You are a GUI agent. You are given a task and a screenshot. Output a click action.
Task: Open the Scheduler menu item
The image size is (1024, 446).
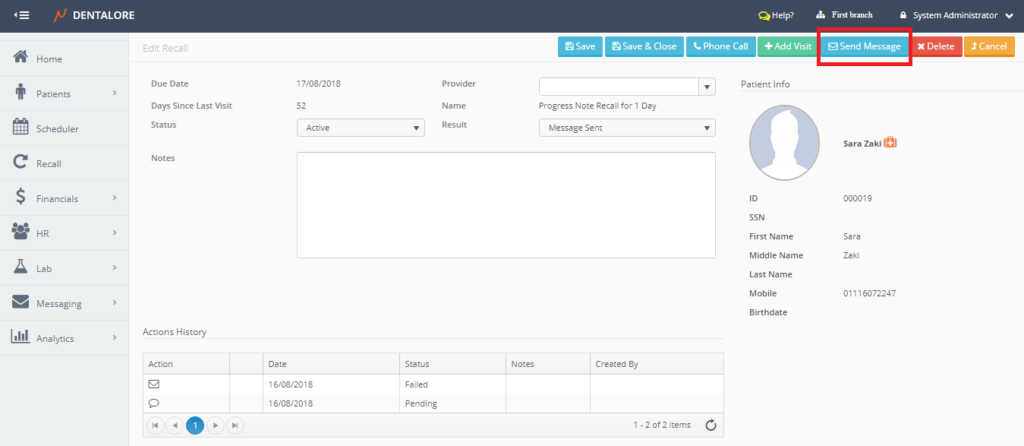pos(57,128)
